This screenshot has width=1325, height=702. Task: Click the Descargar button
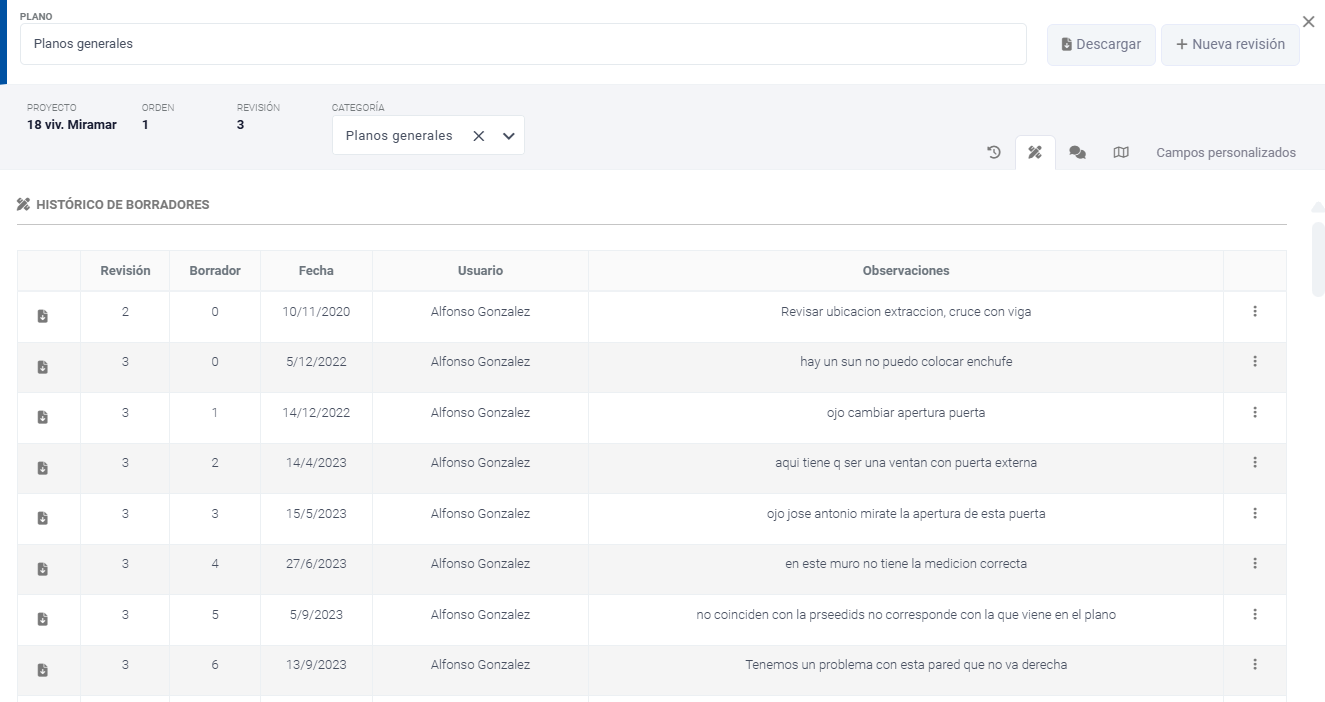click(x=1101, y=45)
